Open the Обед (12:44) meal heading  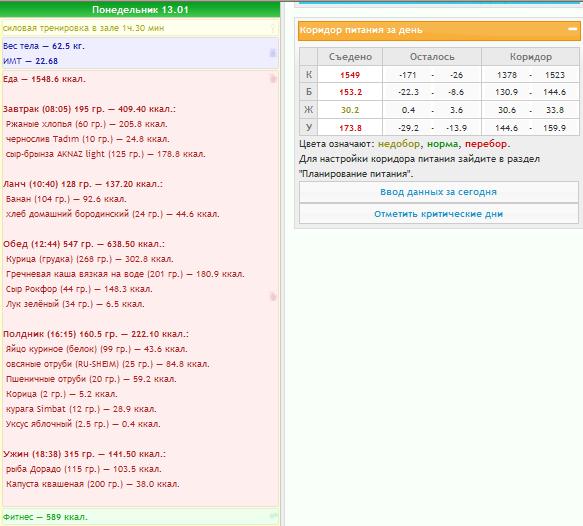tap(84, 244)
